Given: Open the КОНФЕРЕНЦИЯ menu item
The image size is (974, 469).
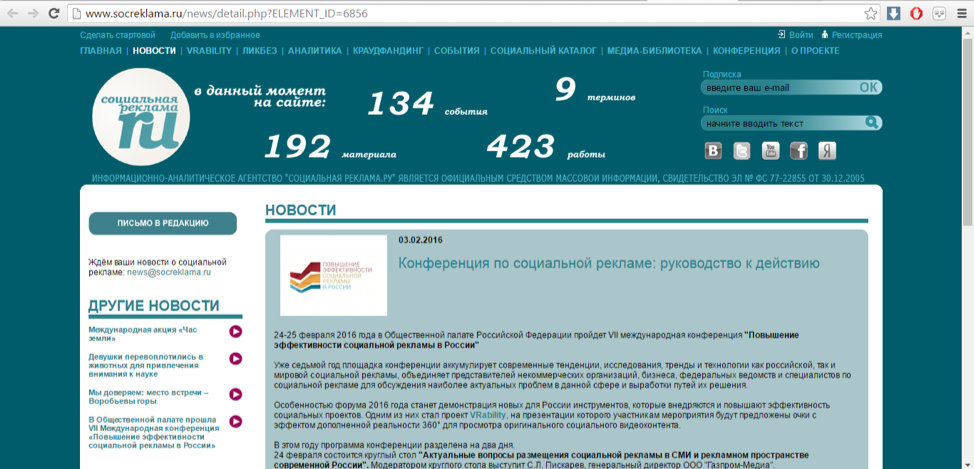Looking at the screenshot, I should pos(747,51).
